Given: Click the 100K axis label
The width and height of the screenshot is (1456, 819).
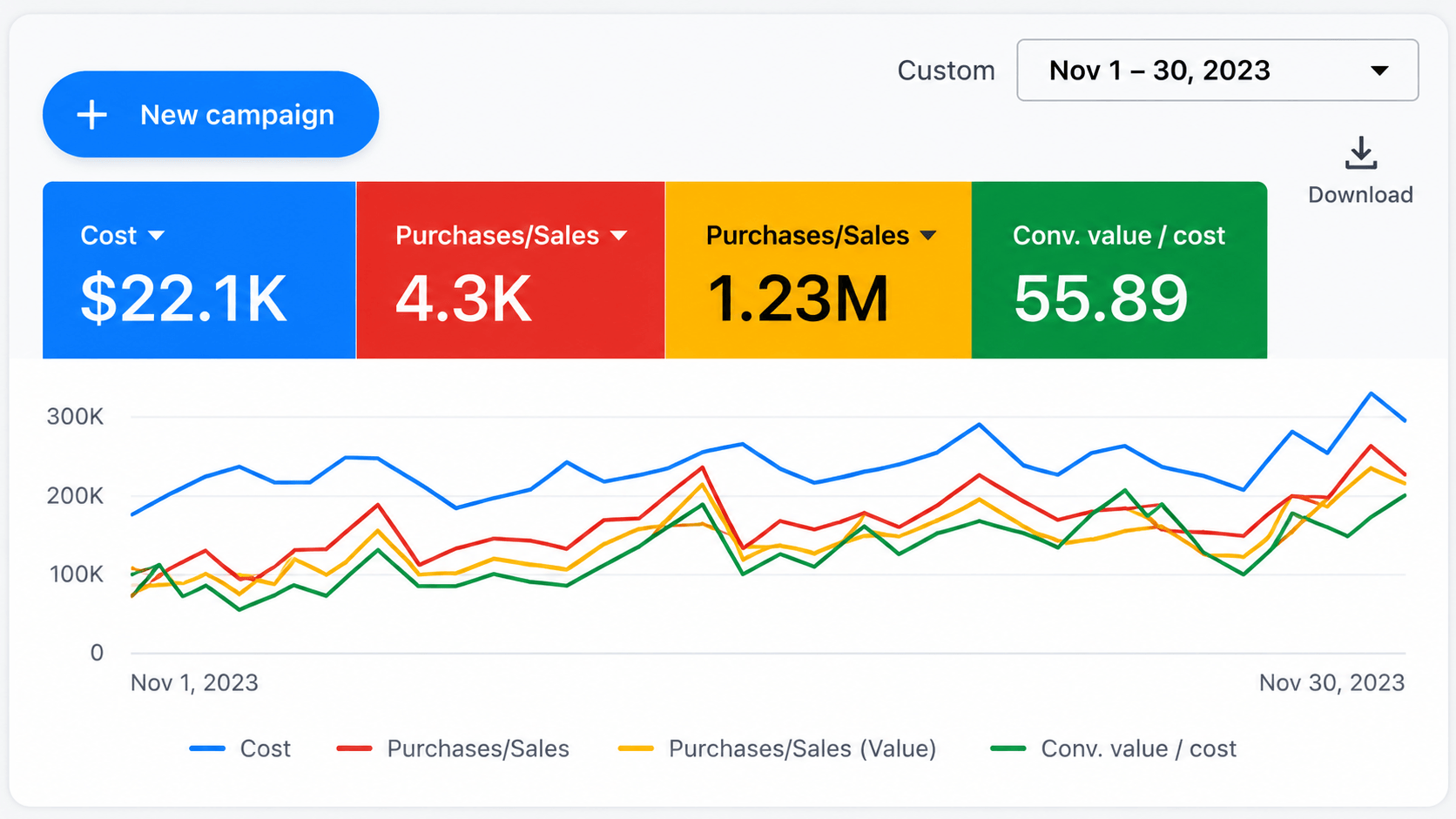Looking at the screenshot, I should tap(77, 574).
